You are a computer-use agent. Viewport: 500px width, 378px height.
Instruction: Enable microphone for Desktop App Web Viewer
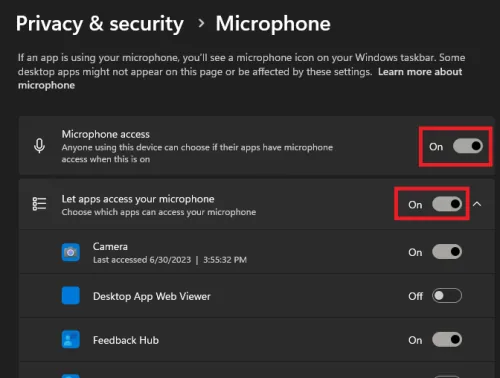[447, 296]
